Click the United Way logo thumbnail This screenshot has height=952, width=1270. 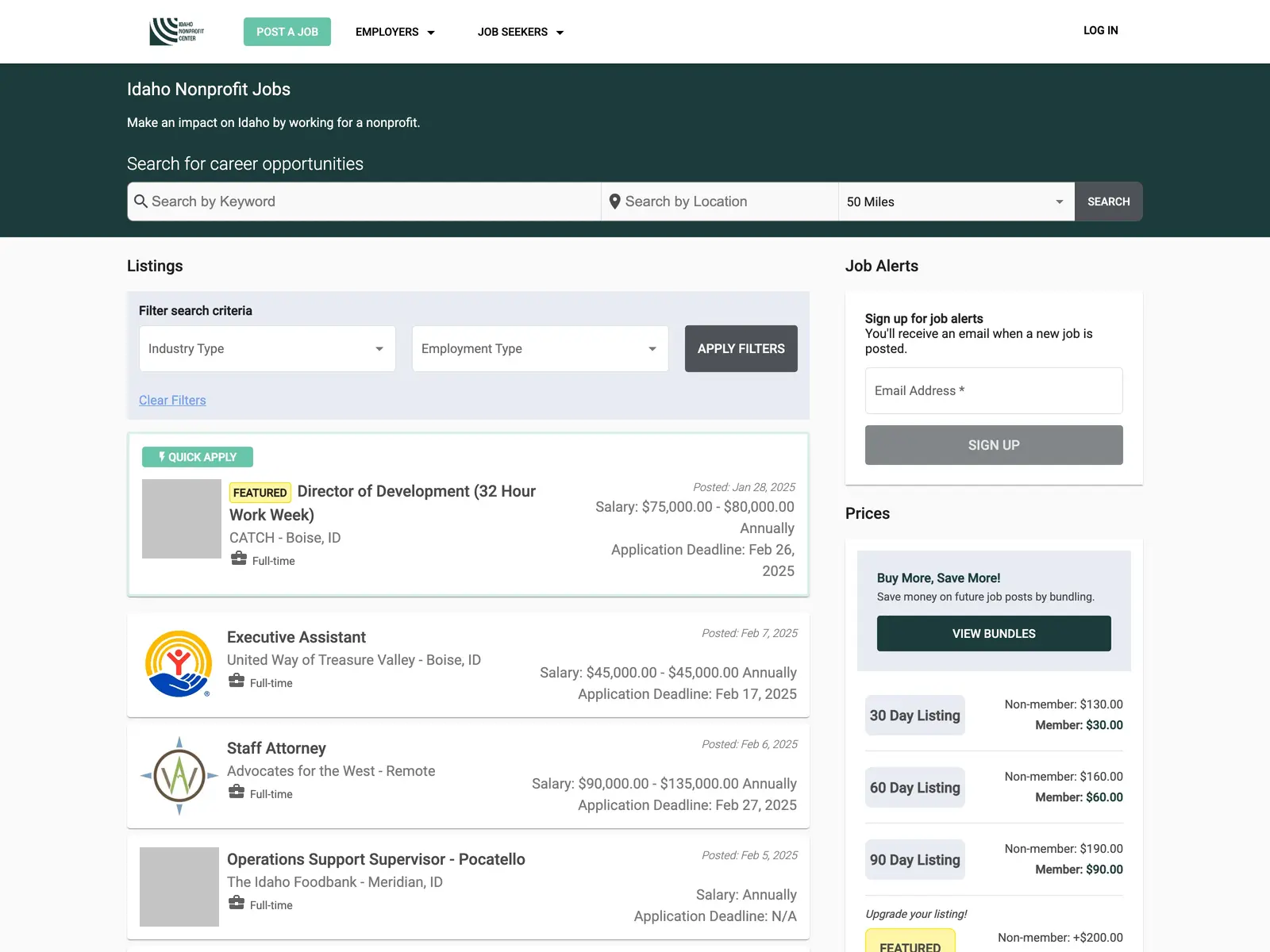(179, 664)
